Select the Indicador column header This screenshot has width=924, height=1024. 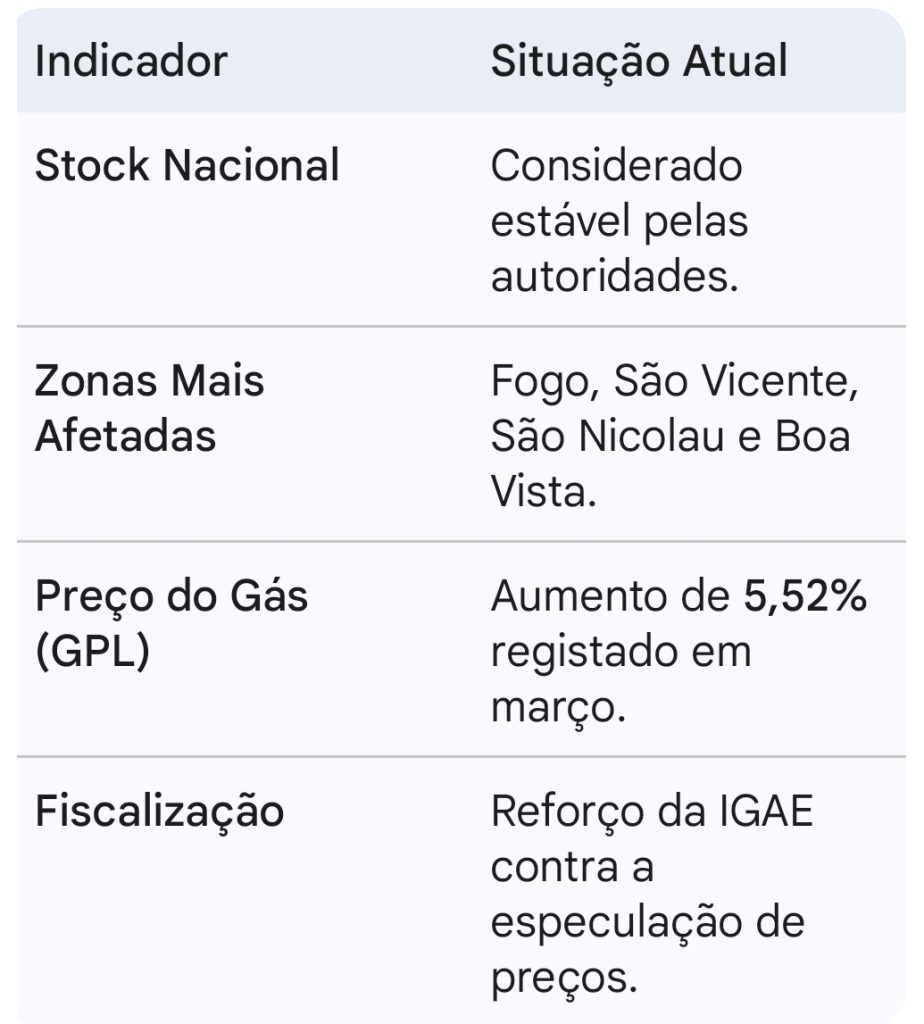click(x=131, y=61)
